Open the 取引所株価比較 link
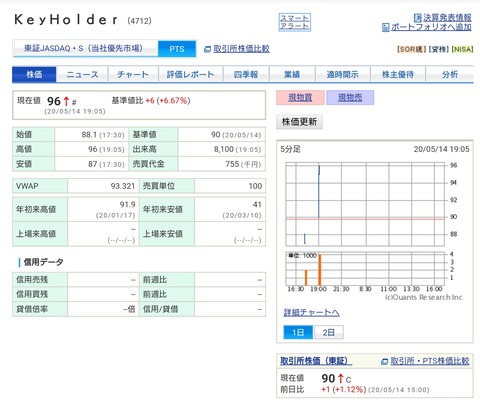Image resolution: width=480 pixels, height=406 pixels. point(241,49)
